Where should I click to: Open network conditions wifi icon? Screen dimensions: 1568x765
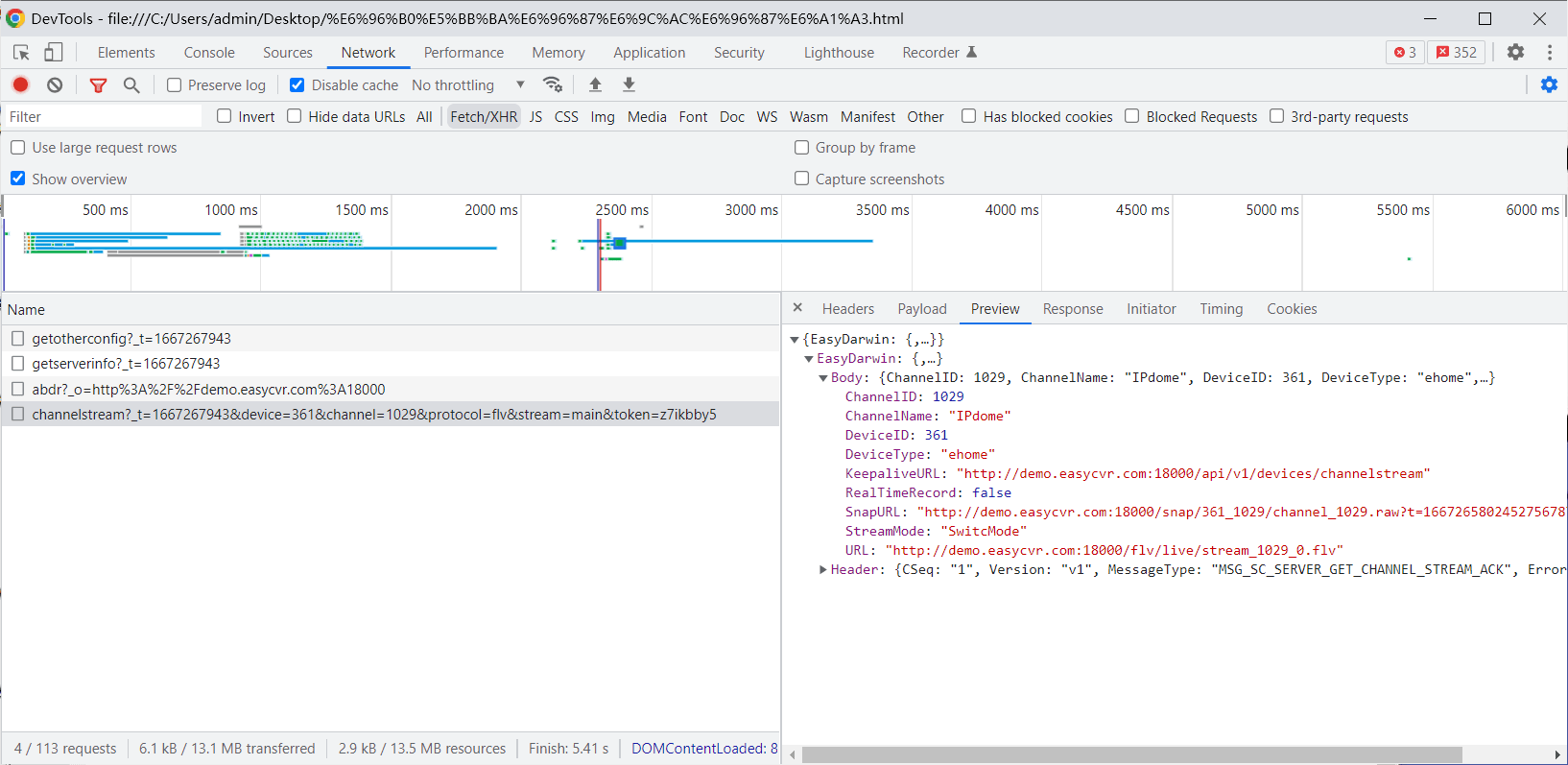point(553,84)
